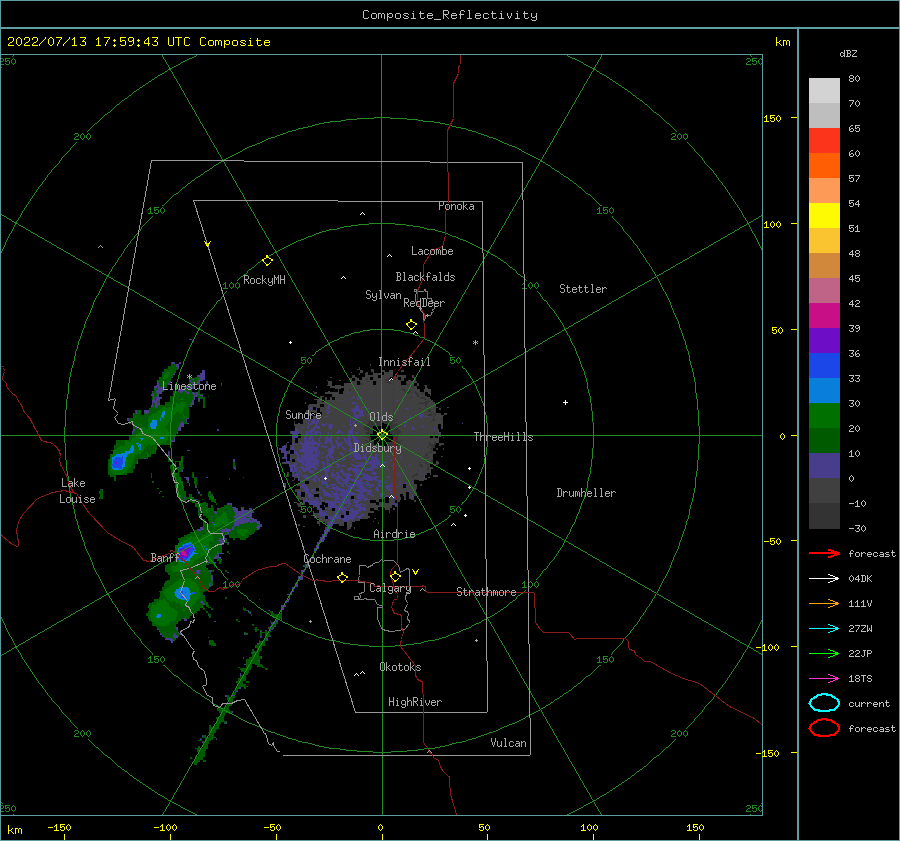Click the orange 111V arrow legend icon
This screenshot has height=841, width=900.
pyautogui.click(x=824, y=603)
